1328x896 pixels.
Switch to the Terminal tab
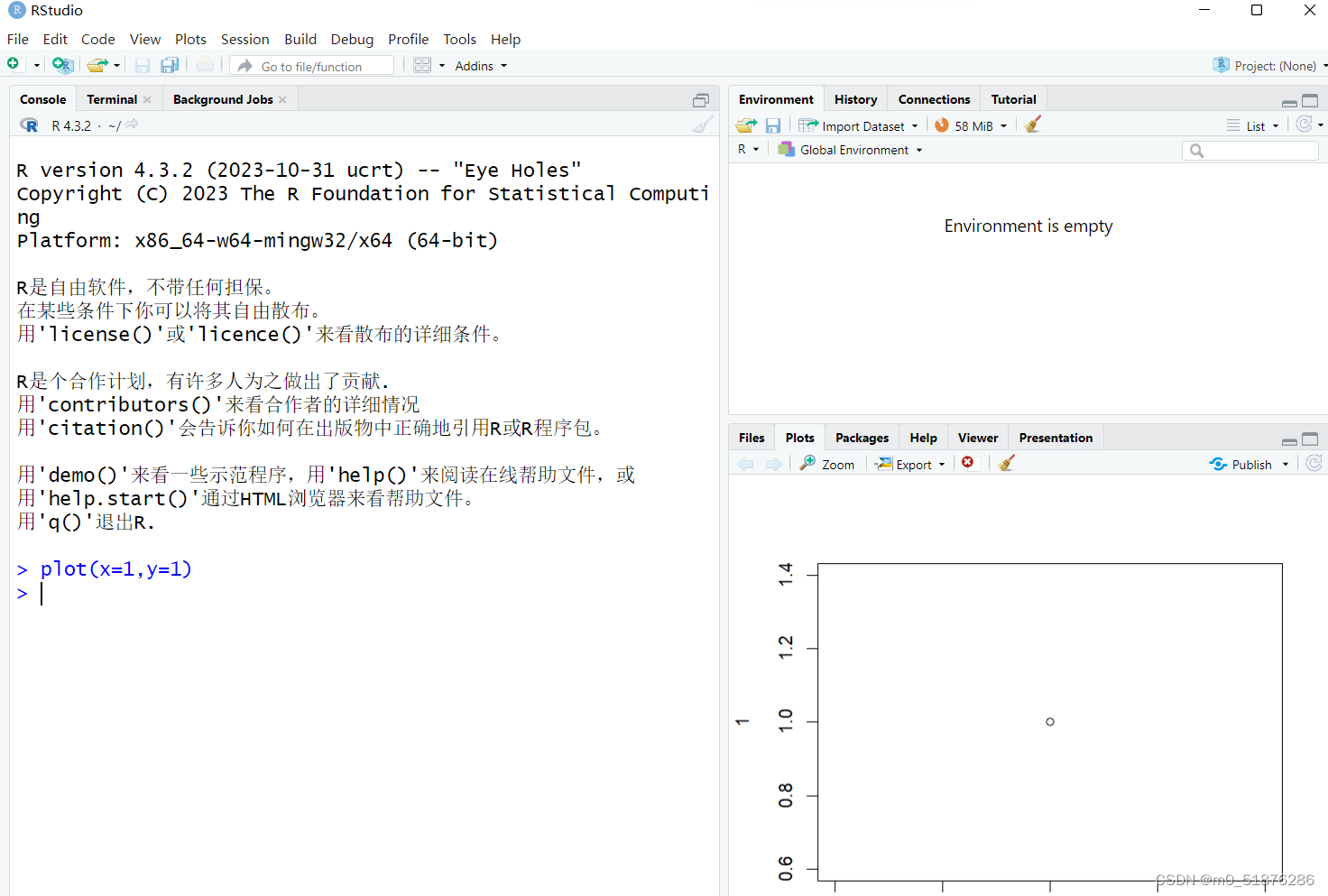112,99
